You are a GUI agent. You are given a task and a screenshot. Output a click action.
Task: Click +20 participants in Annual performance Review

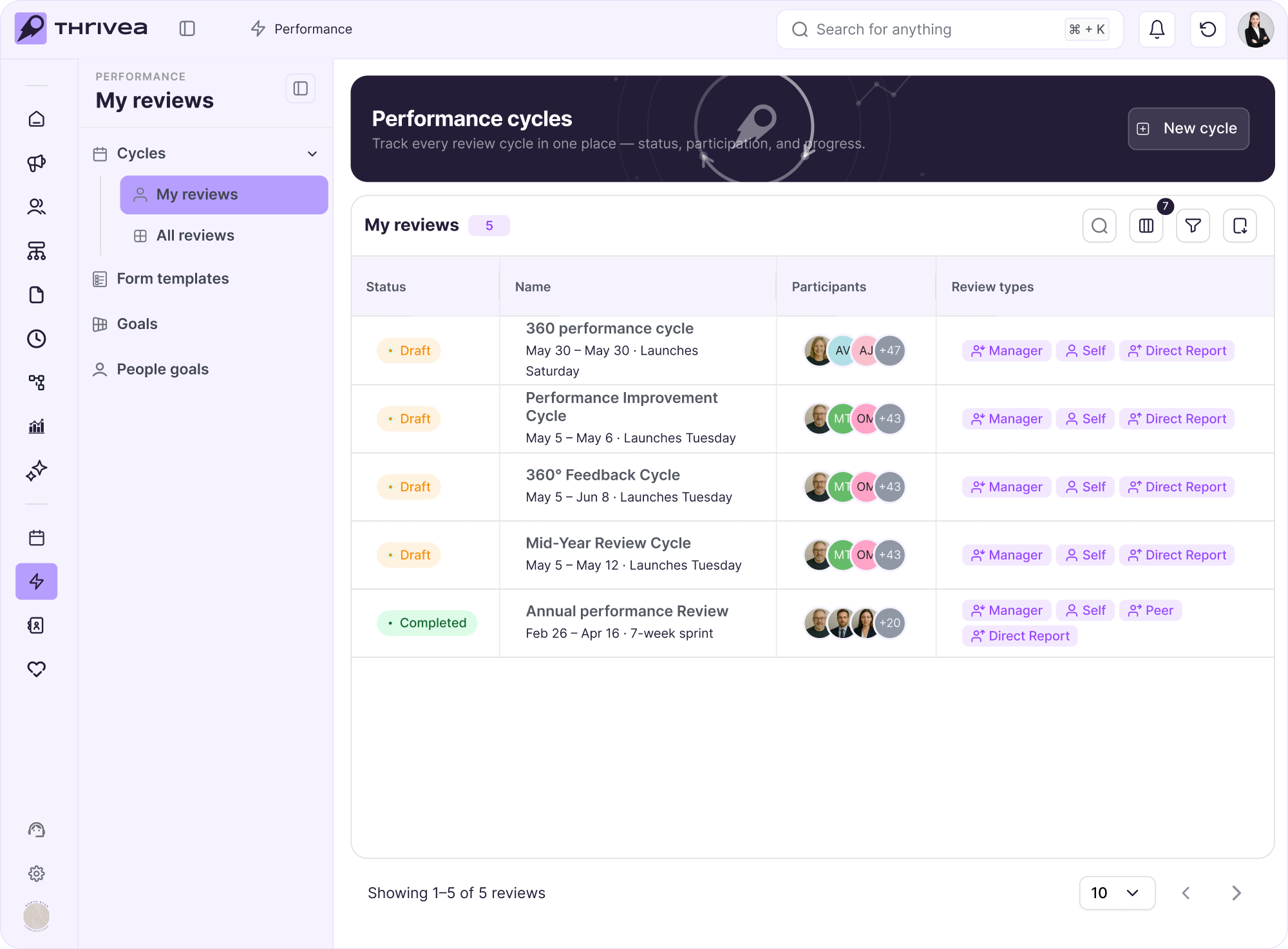coord(890,623)
